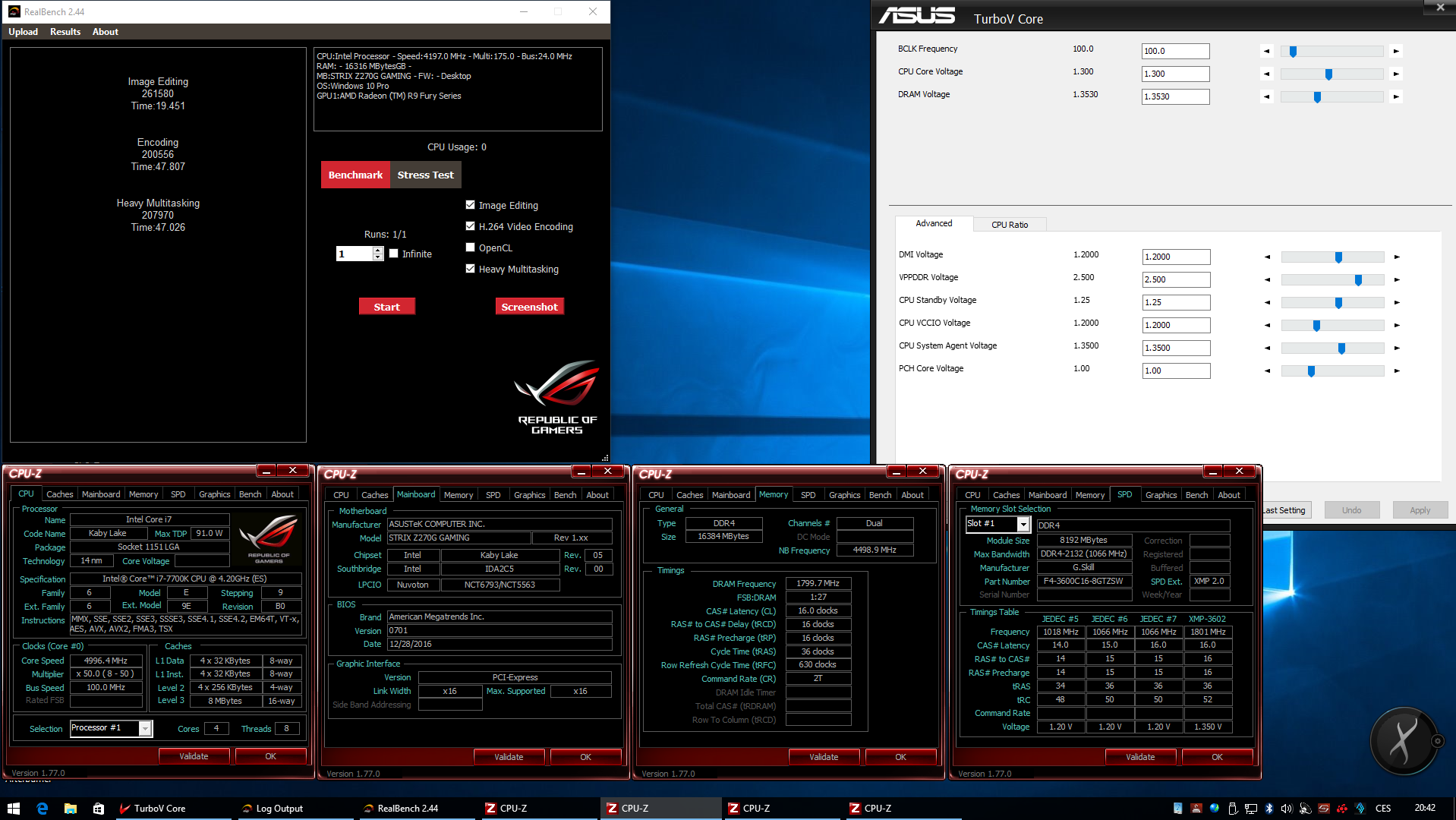Image resolution: width=1456 pixels, height=820 pixels.
Task: Click the TurboV Core taskbar button
Action: click(172, 808)
